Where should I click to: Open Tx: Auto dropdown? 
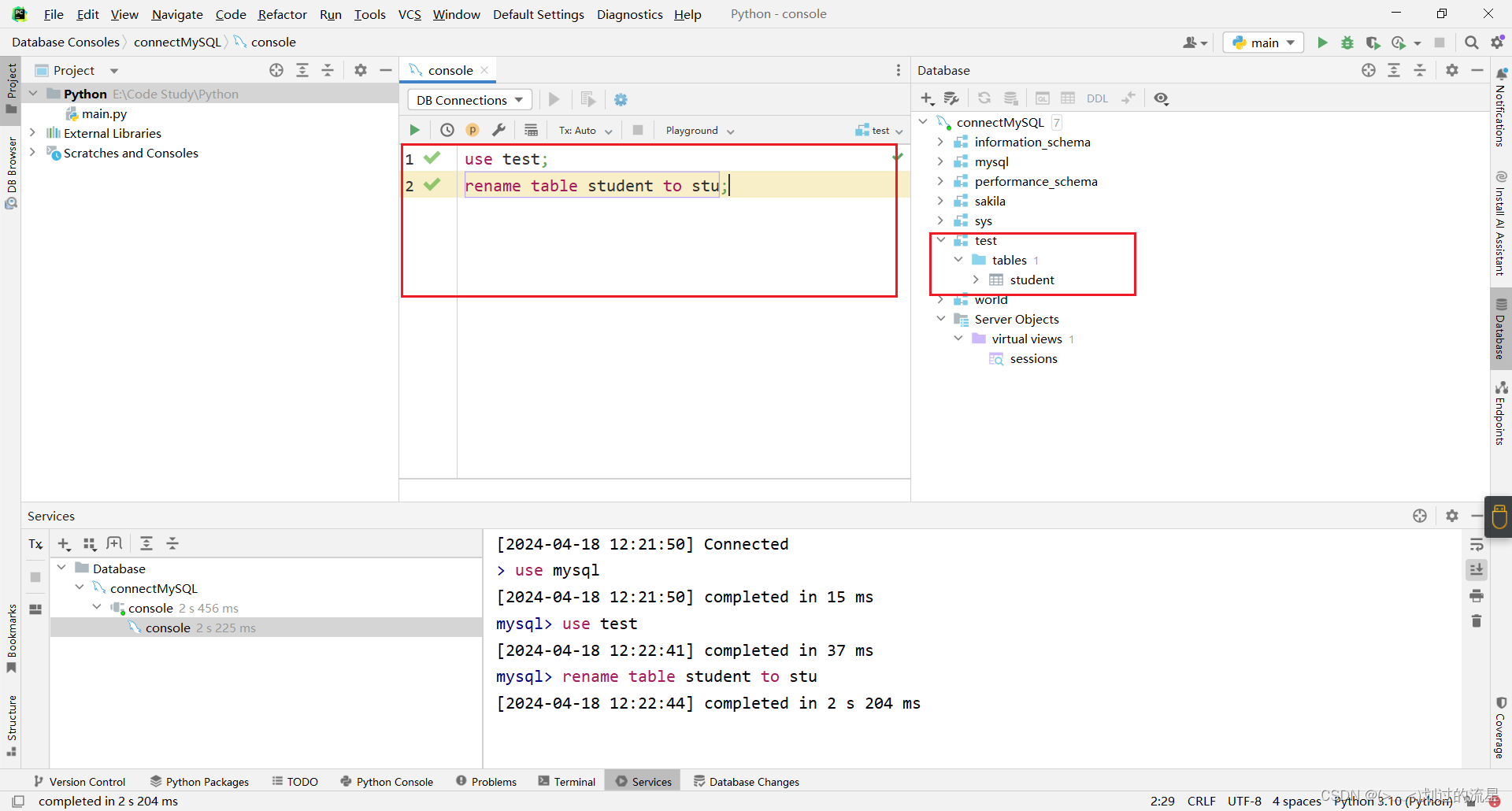pyautogui.click(x=585, y=131)
